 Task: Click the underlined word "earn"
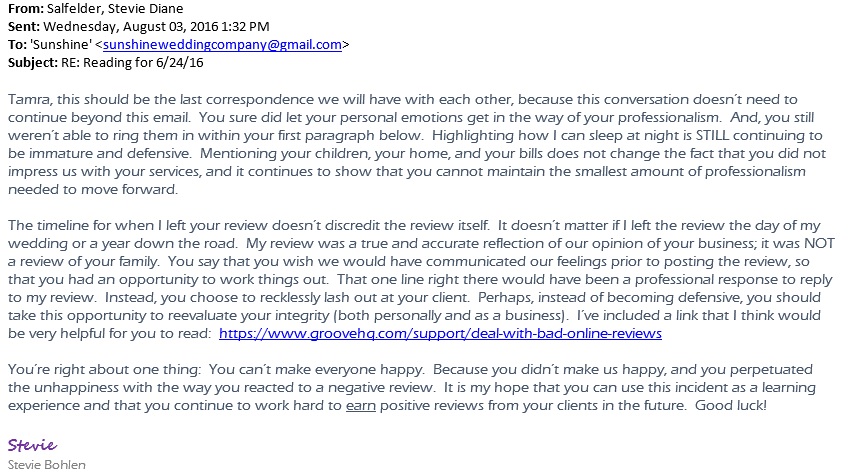[x=361, y=406]
